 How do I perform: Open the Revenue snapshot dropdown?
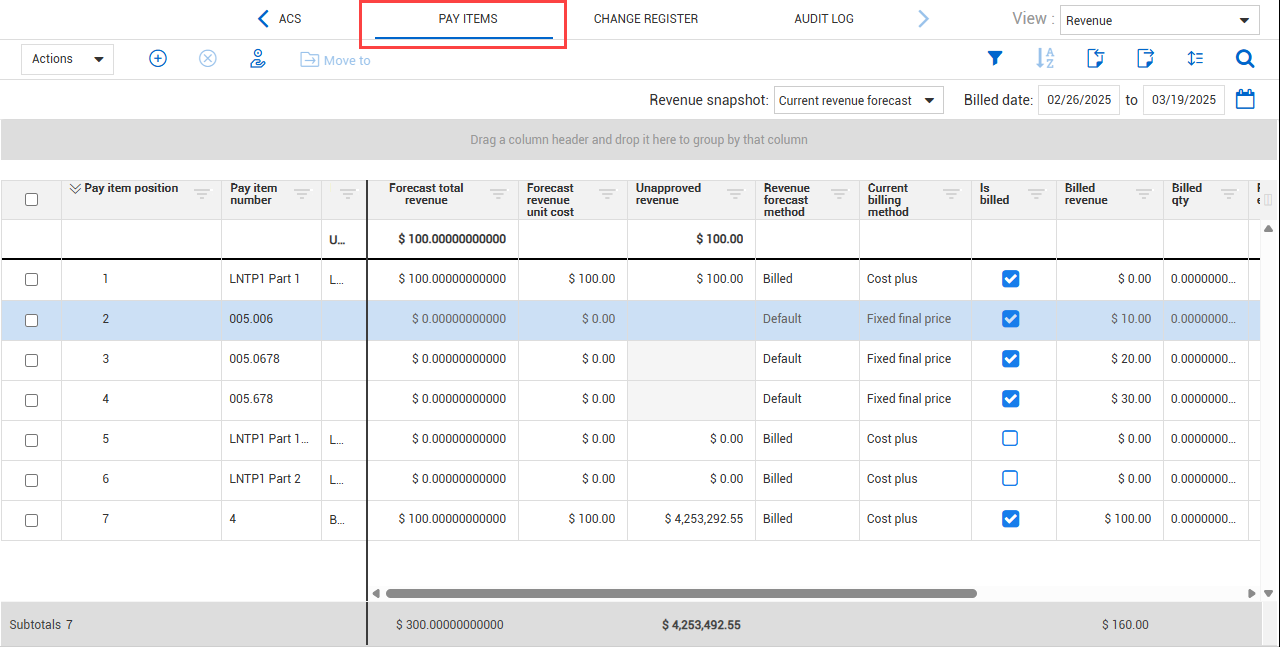point(858,100)
